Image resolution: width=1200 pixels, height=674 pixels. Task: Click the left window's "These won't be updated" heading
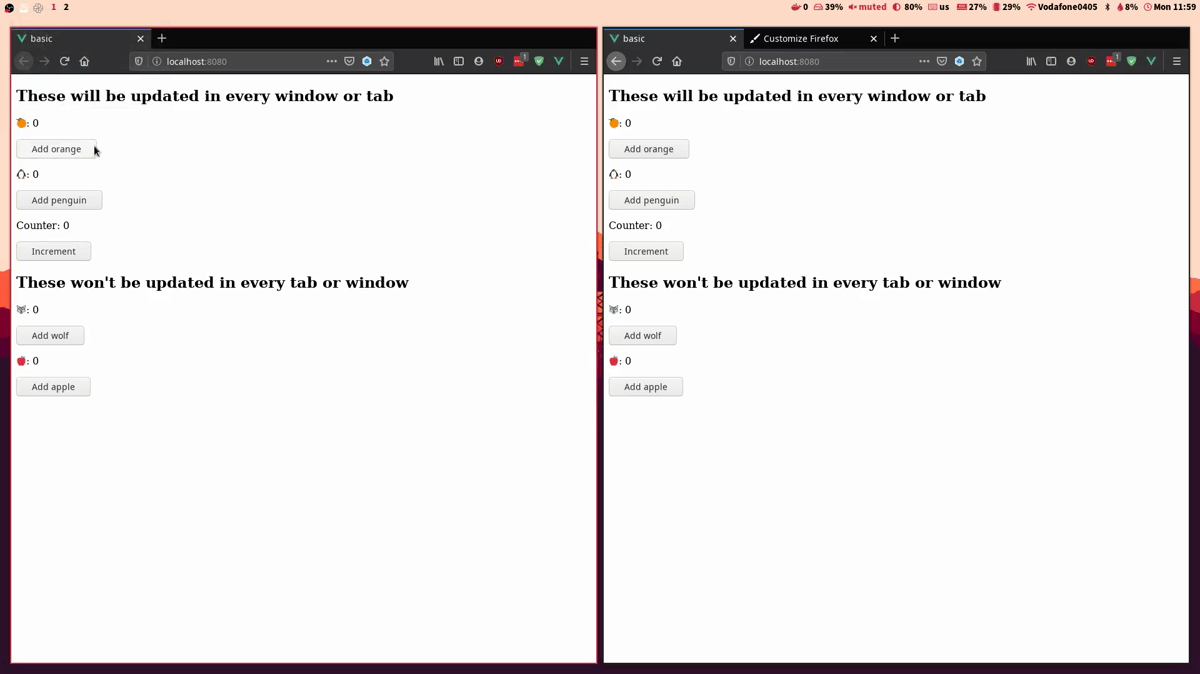click(x=212, y=283)
